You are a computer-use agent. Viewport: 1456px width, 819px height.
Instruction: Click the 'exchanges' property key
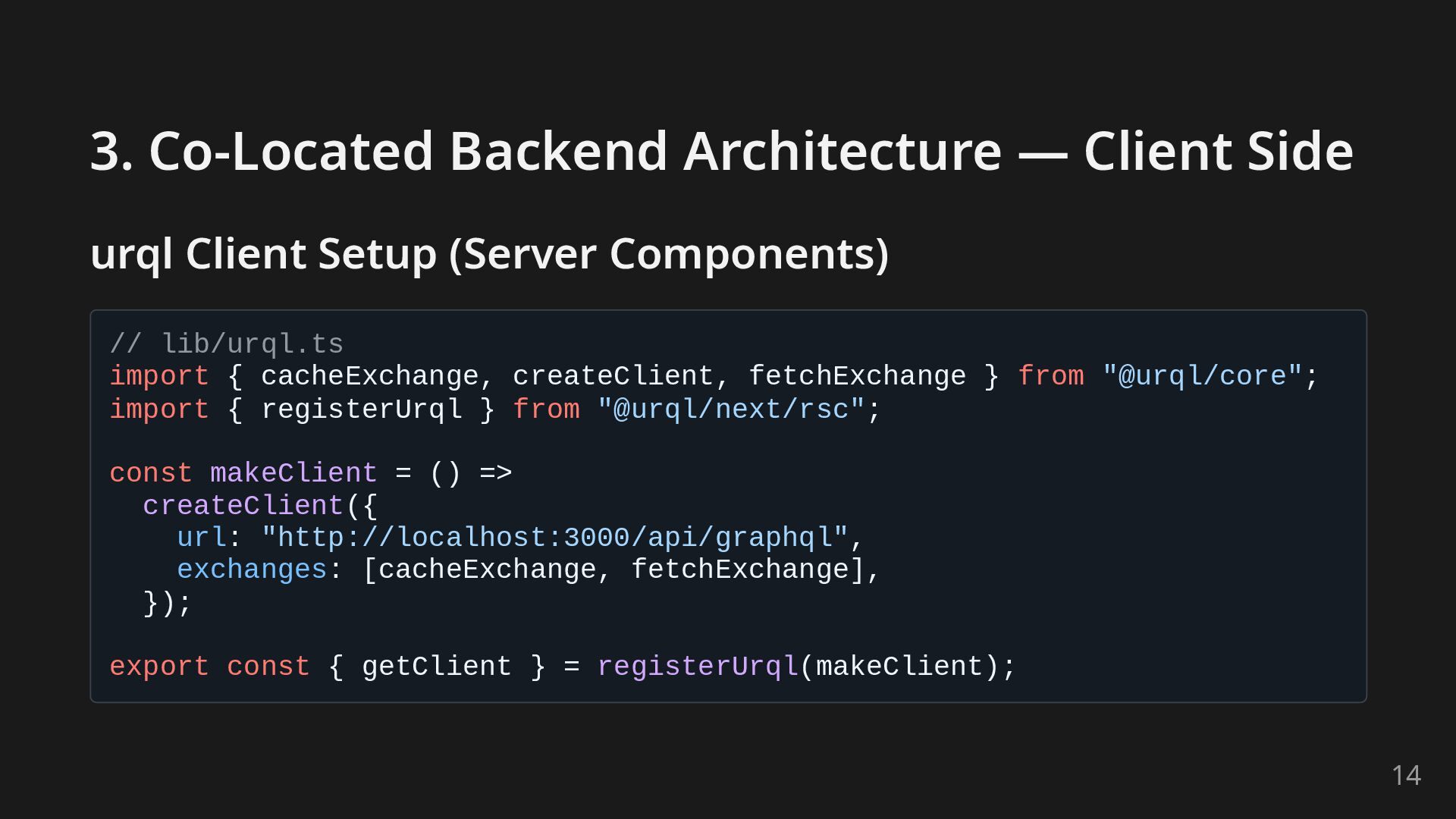tap(251, 570)
